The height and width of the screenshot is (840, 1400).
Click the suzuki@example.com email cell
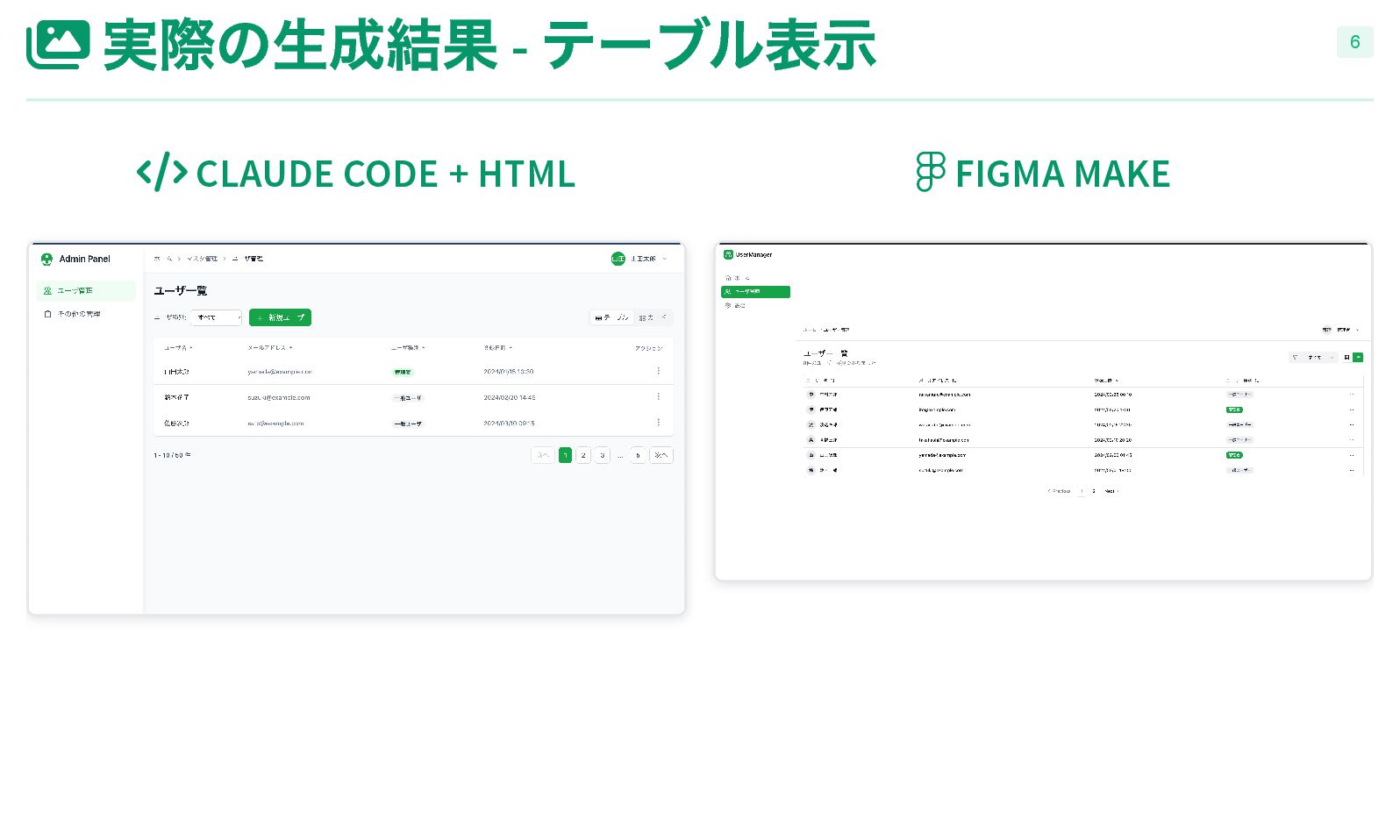click(279, 398)
